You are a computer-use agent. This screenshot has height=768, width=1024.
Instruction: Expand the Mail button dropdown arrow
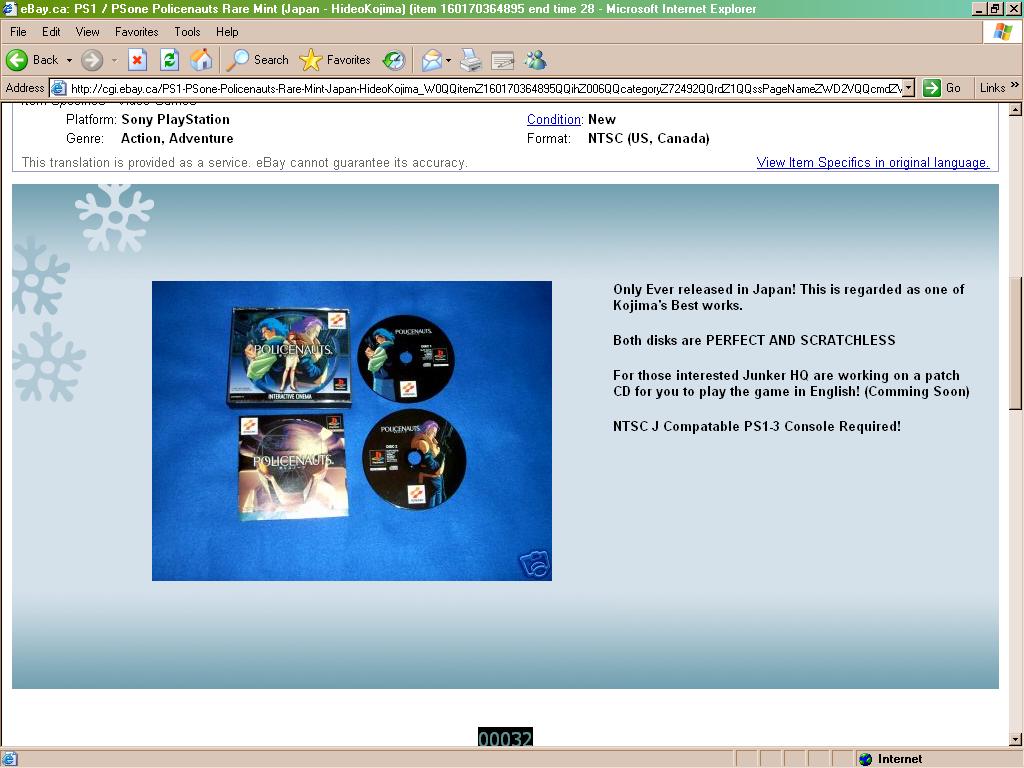click(448, 60)
